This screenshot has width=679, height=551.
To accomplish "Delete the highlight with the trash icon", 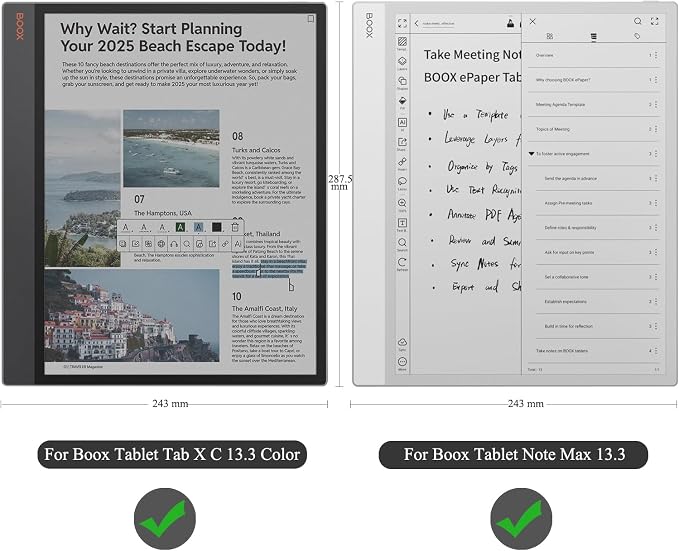I will 235,227.
